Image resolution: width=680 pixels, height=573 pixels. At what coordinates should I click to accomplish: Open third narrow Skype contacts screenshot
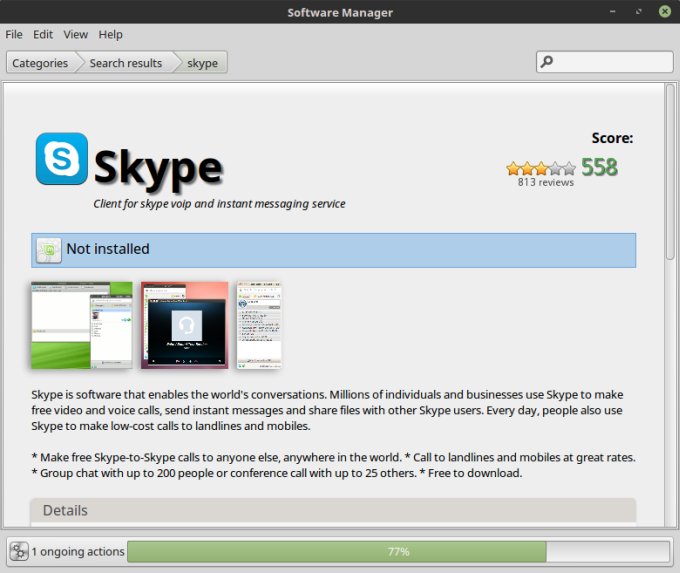click(259, 325)
